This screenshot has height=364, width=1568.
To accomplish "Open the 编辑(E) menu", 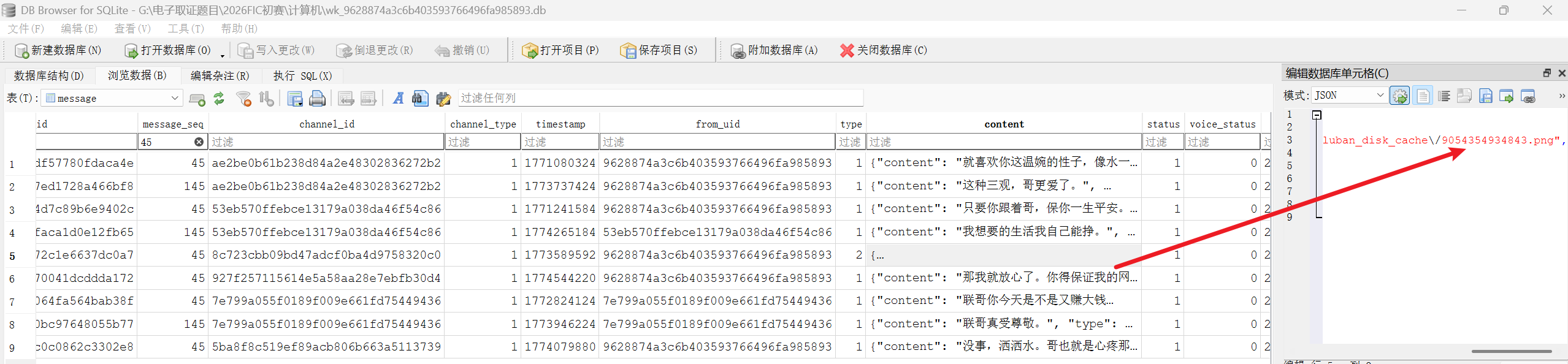I will click(79, 28).
